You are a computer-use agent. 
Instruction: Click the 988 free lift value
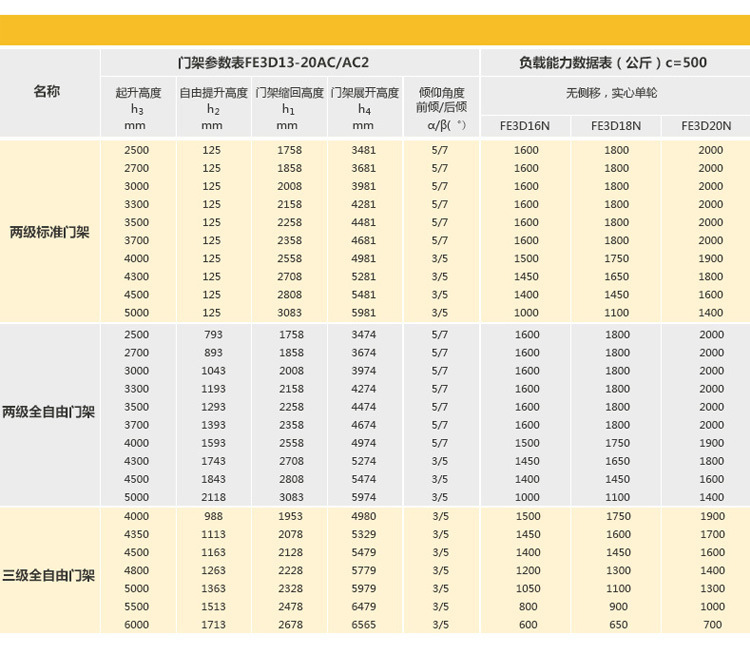(x=213, y=516)
